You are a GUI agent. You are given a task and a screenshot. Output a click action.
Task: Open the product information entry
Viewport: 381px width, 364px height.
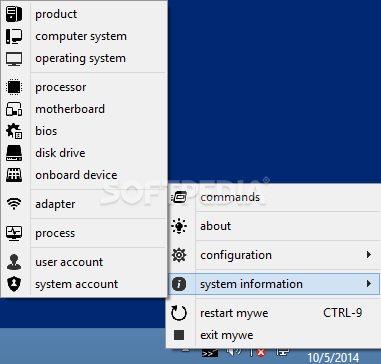[84, 14]
